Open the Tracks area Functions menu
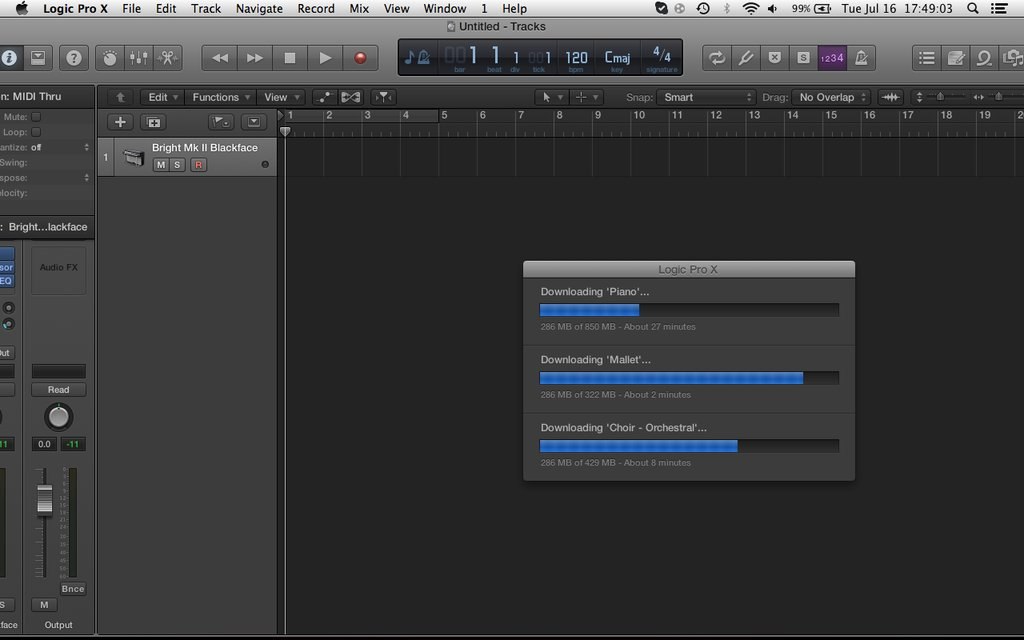Viewport: 1024px width, 640px height. click(221, 97)
